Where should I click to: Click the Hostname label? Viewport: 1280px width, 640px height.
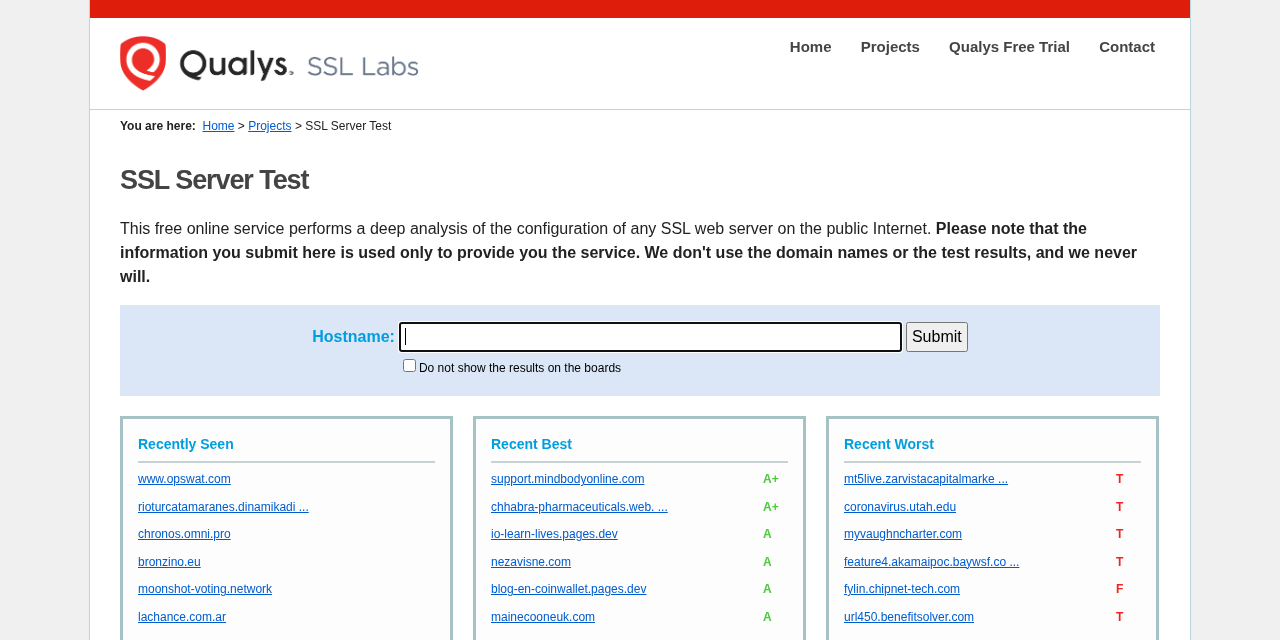coord(353,337)
